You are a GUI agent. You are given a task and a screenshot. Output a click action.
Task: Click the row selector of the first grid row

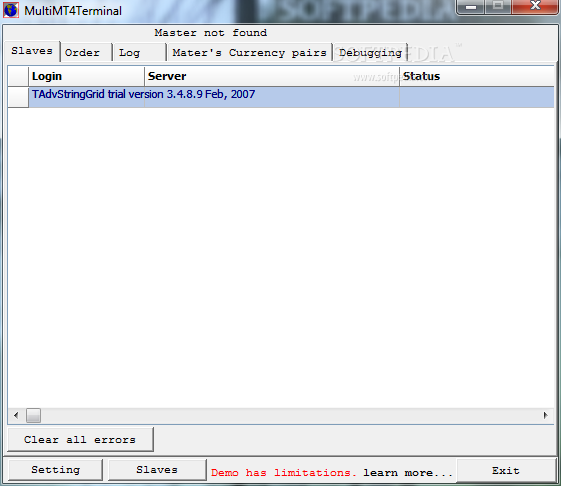tap(18, 97)
